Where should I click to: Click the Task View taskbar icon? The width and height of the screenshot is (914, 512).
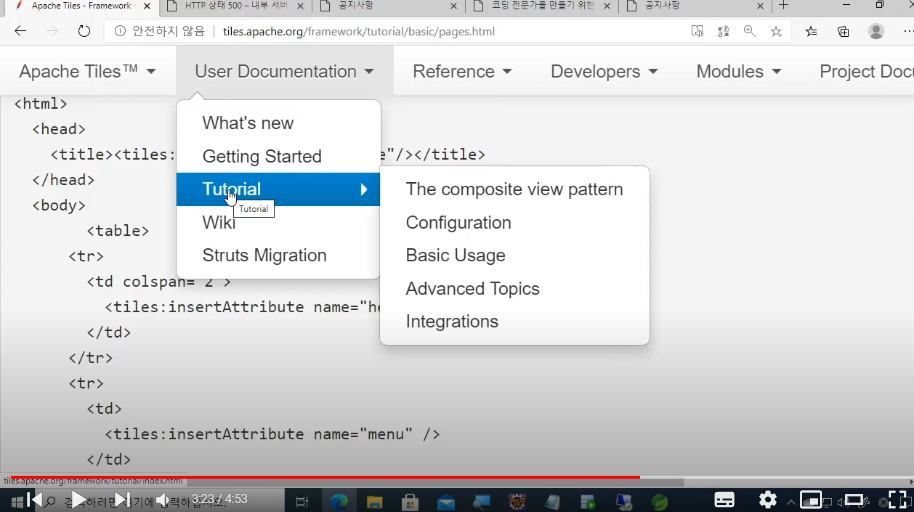pyautogui.click(x=301, y=502)
